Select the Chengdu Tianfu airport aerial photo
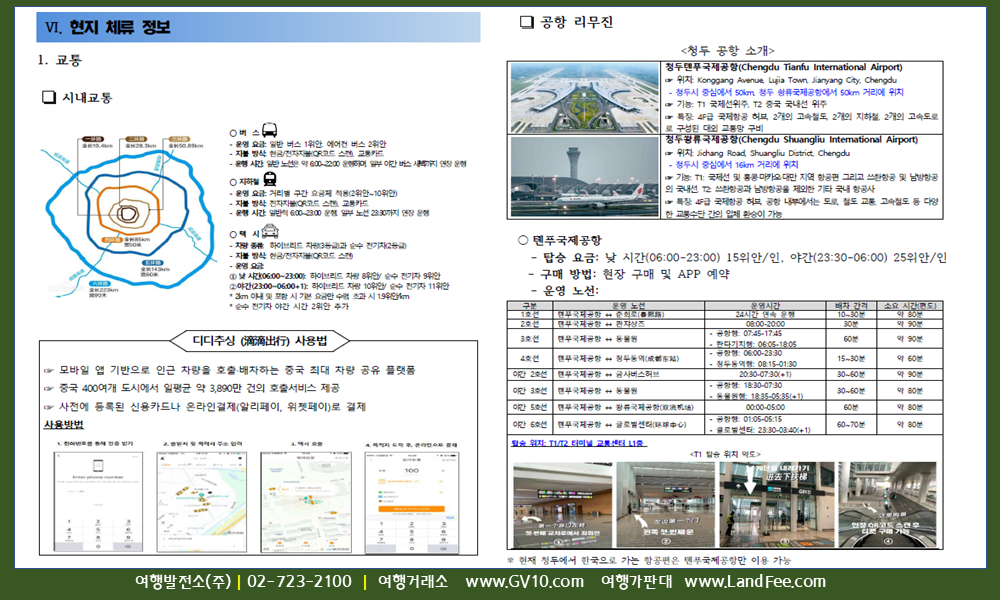 pyautogui.click(x=584, y=98)
